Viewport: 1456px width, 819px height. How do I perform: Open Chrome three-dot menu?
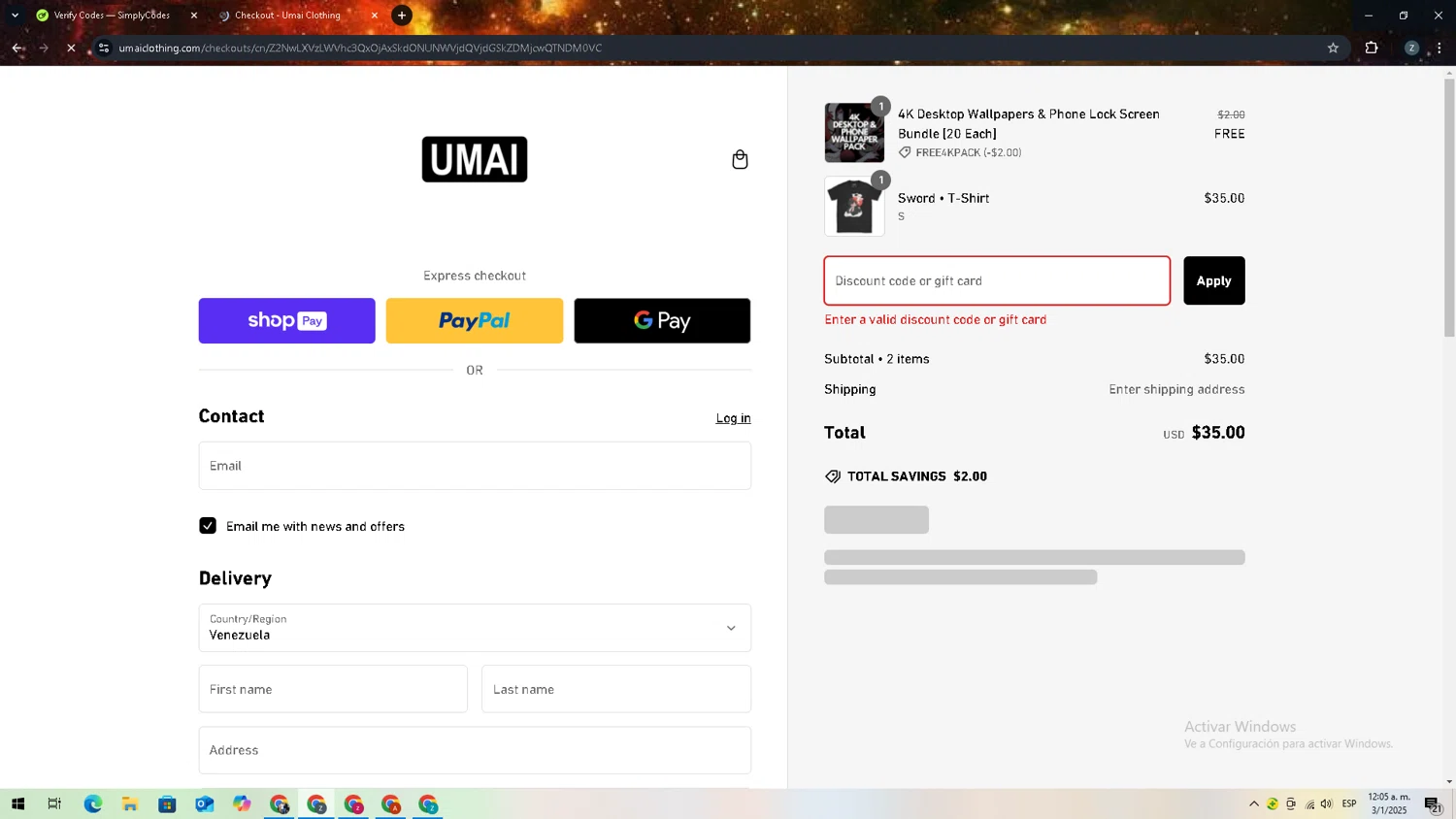point(1439,48)
